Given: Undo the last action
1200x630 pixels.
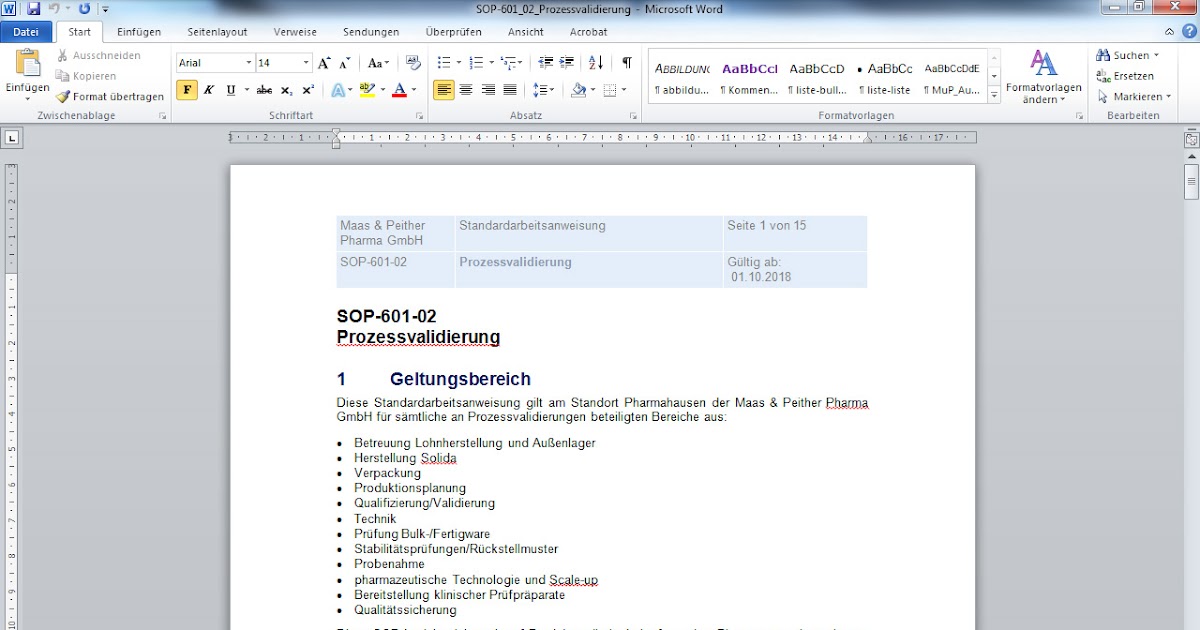Looking at the screenshot, I should click(54, 9).
